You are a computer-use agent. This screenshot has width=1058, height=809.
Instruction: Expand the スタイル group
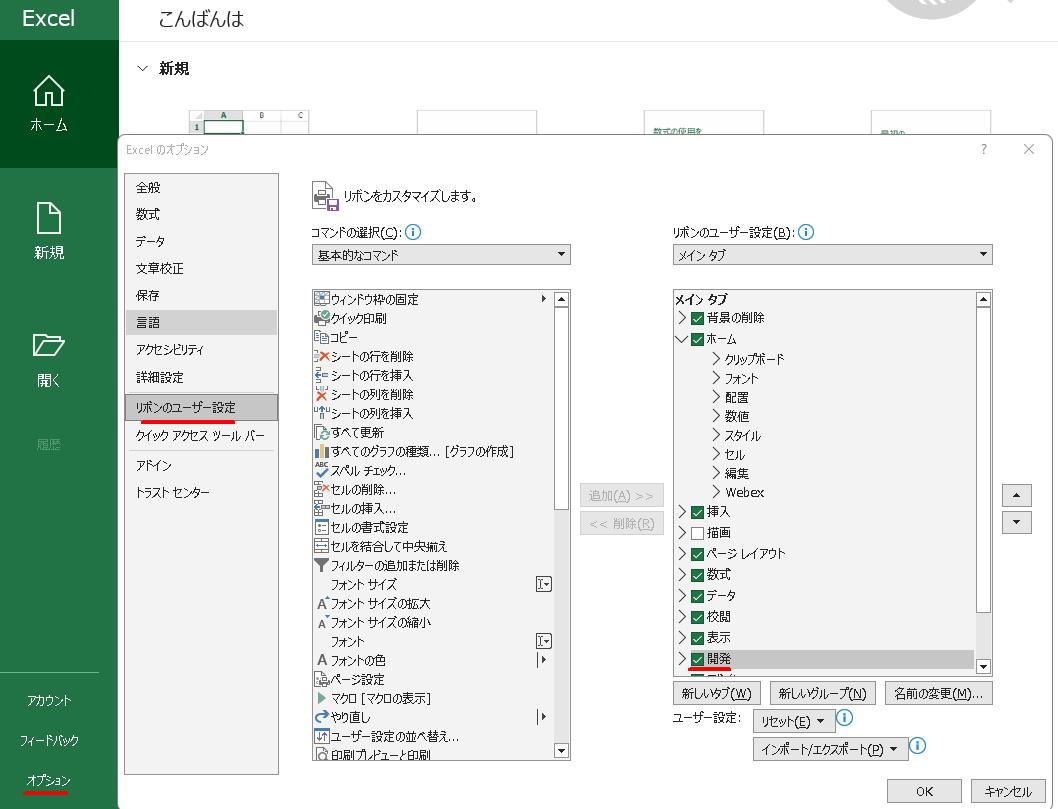(717, 435)
